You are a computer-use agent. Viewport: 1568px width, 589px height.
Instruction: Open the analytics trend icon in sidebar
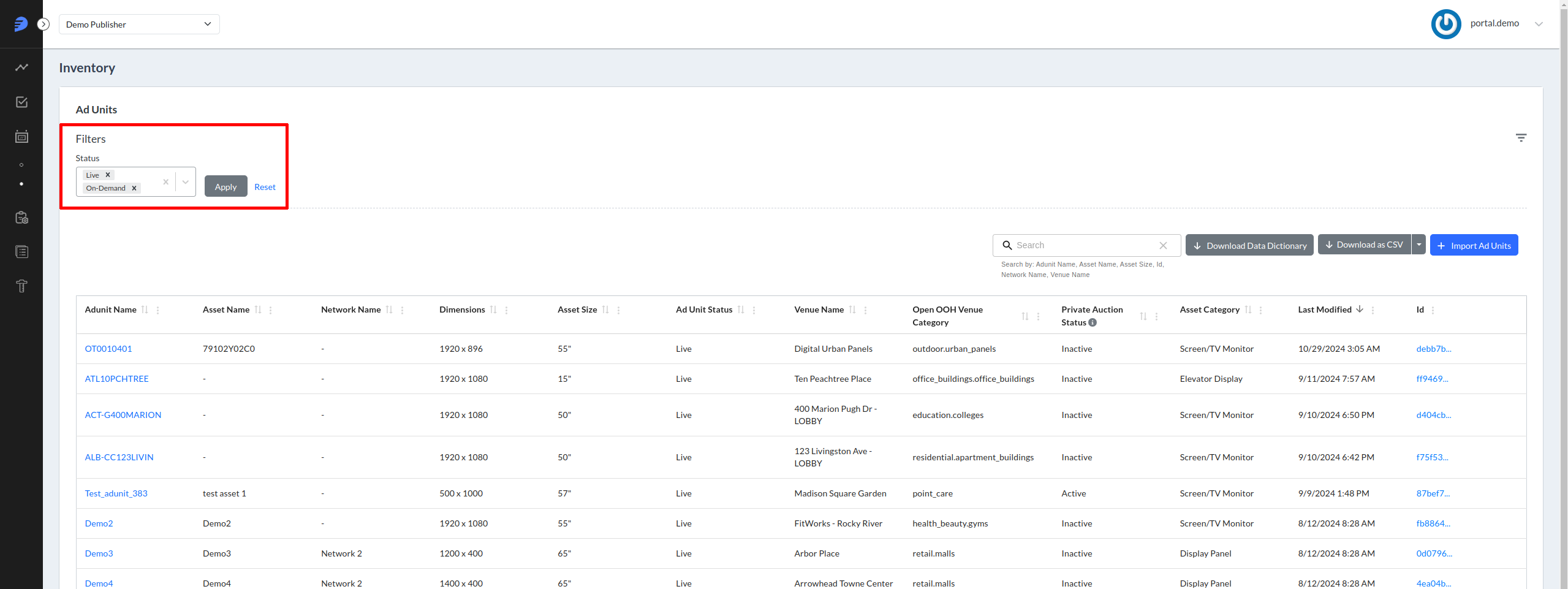click(x=21, y=67)
